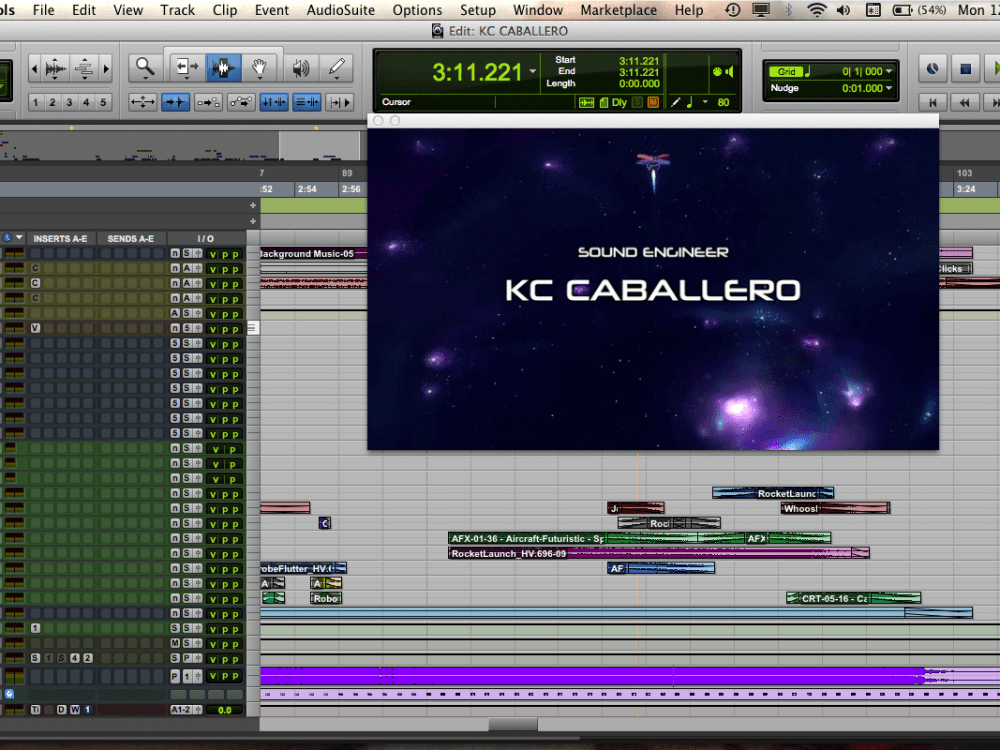This screenshot has width=1000, height=750.
Task: Open the AudioSuite menu
Action: (341, 10)
